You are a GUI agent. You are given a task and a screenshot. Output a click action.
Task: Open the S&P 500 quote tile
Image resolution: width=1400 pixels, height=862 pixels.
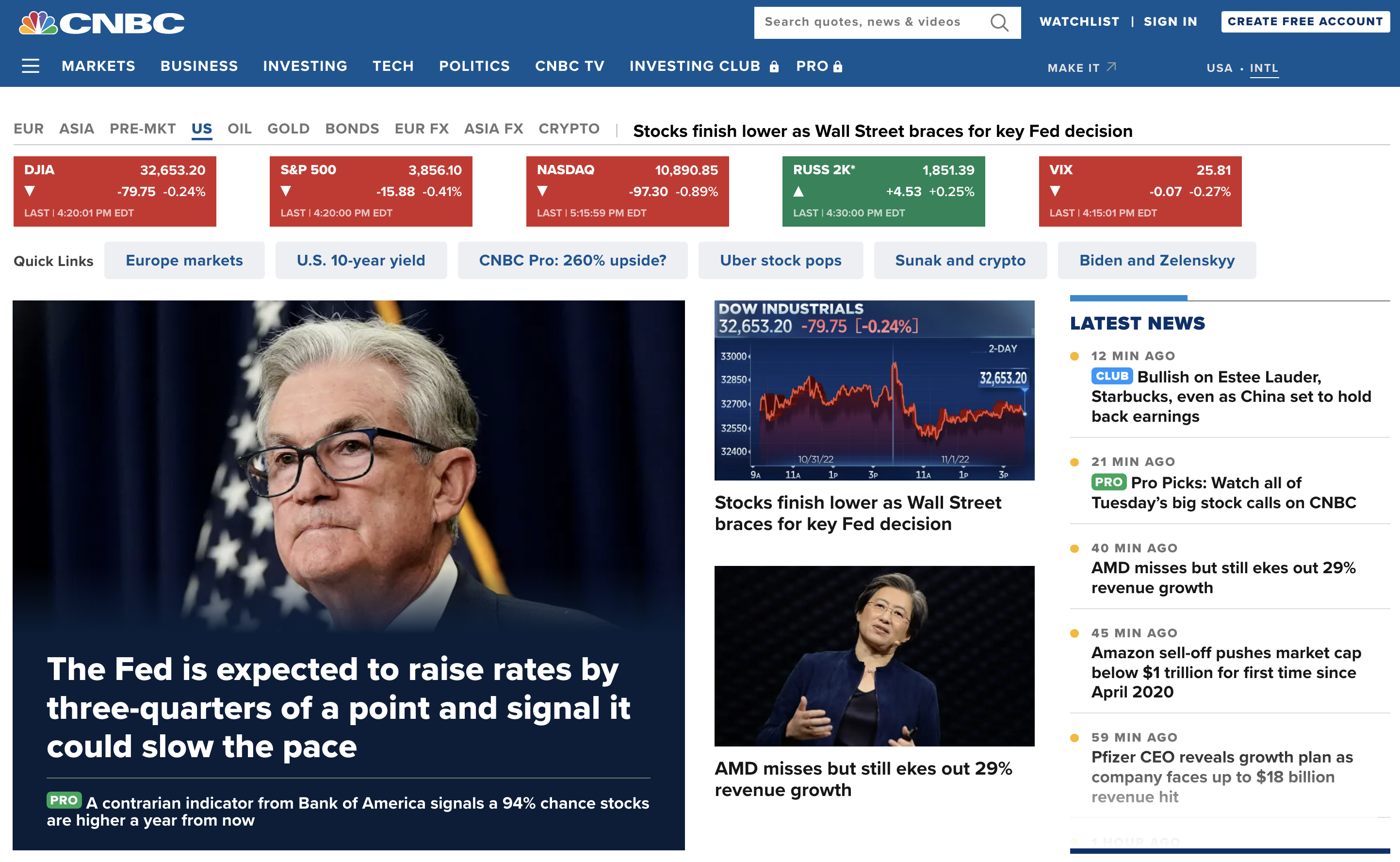(371, 191)
